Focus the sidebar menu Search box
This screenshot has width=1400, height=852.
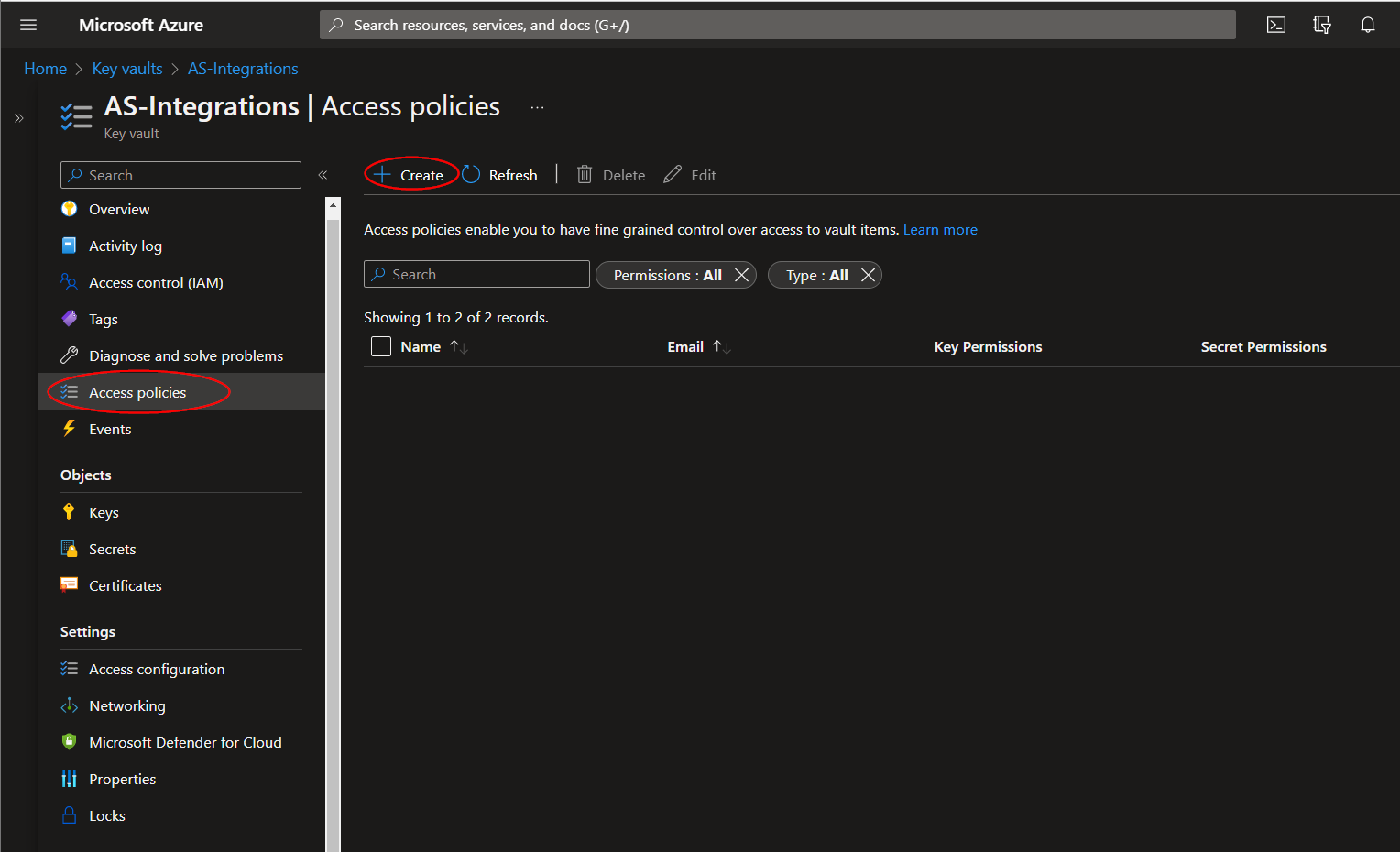pyautogui.click(x=180, y=175)
